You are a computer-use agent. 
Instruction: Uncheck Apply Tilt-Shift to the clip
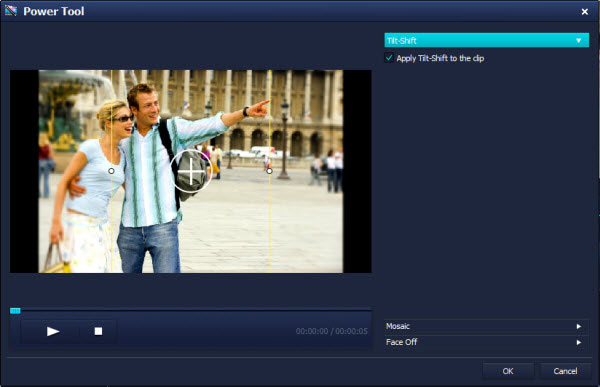(389, 58)
